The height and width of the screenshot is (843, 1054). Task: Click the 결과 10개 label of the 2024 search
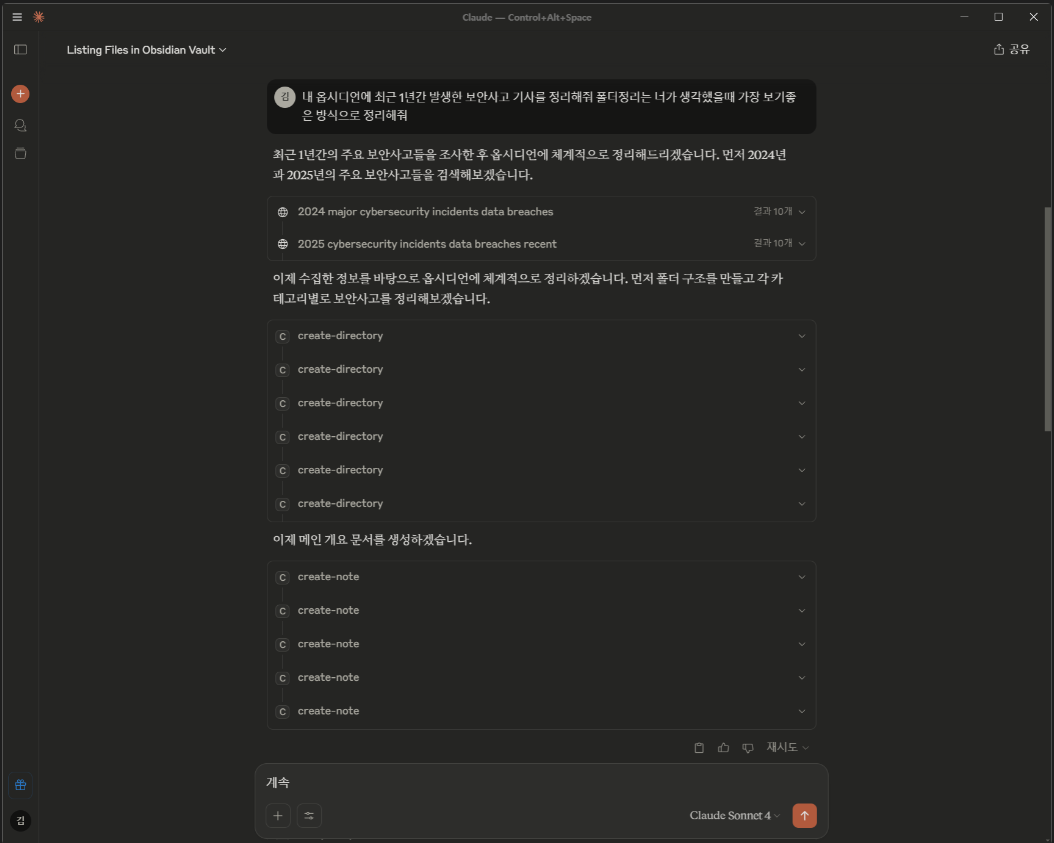tap(772, 211)
